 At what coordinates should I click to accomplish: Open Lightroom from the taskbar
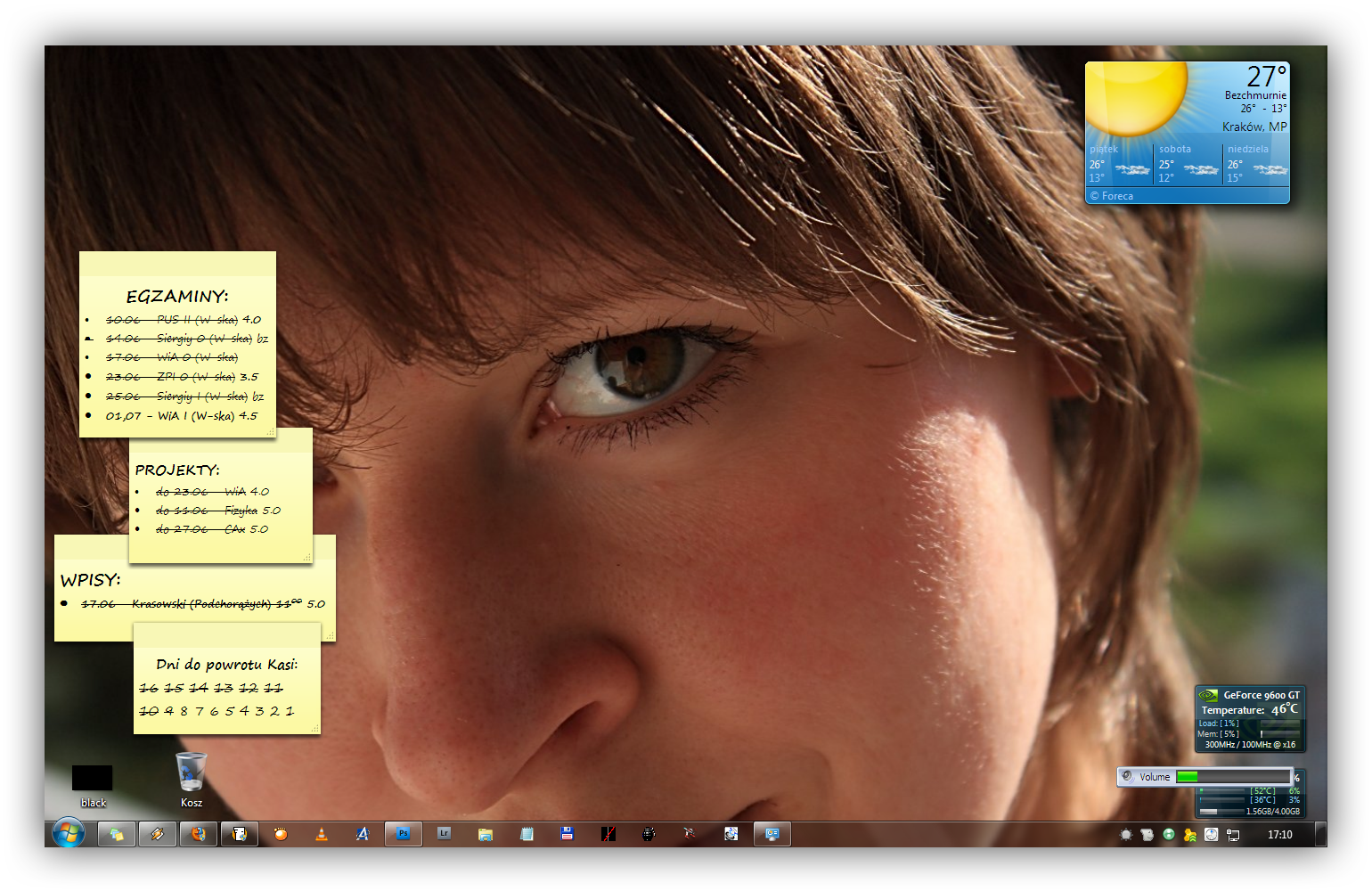coord(444,834)
